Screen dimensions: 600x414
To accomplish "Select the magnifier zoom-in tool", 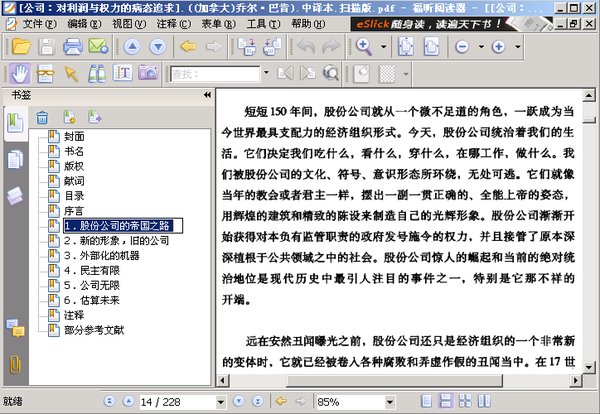I will 364,46.
